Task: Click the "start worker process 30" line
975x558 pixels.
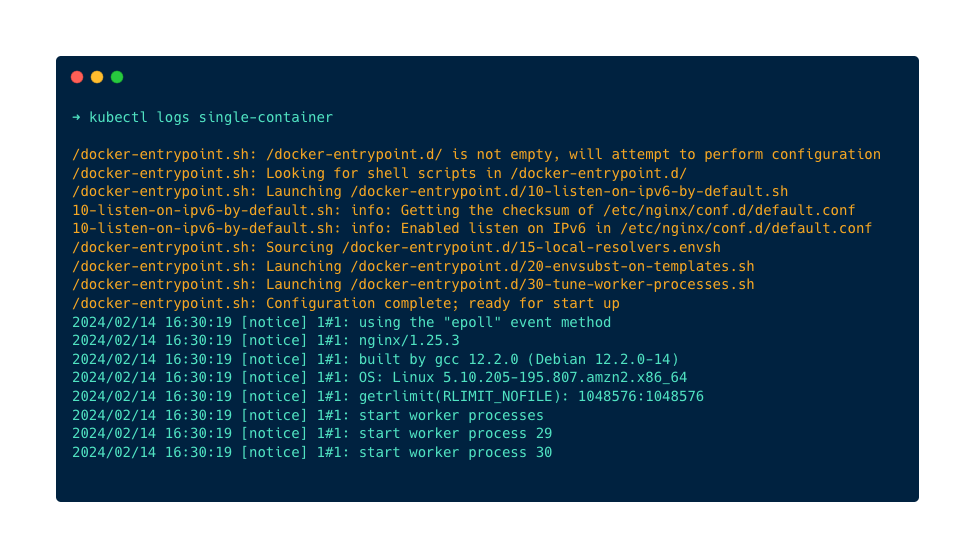Action: click(x=312, y=452)
